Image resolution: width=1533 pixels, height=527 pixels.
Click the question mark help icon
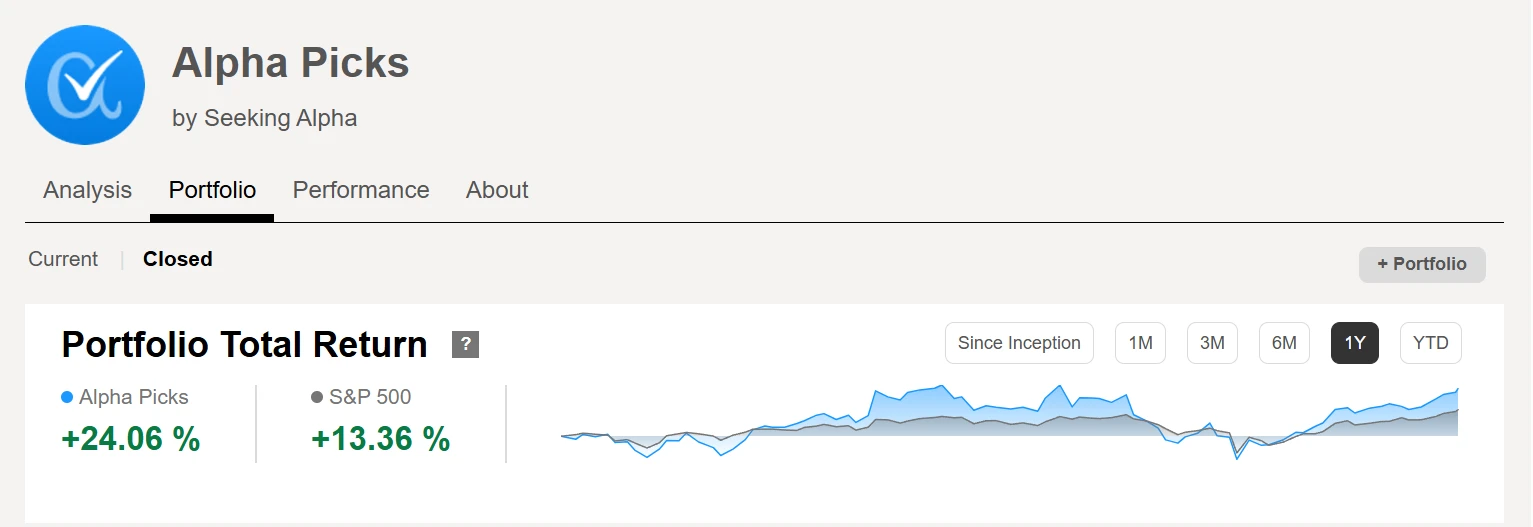[465, 344]
